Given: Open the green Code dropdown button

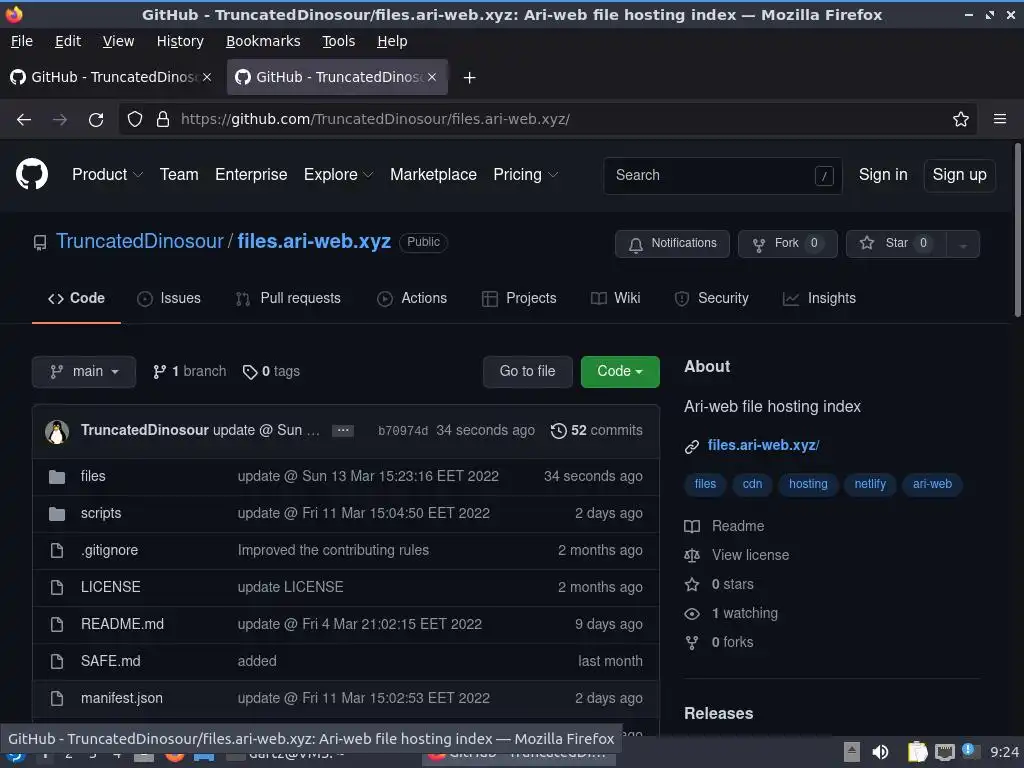Looking at the screenshot, I should [x=620, y=372].
